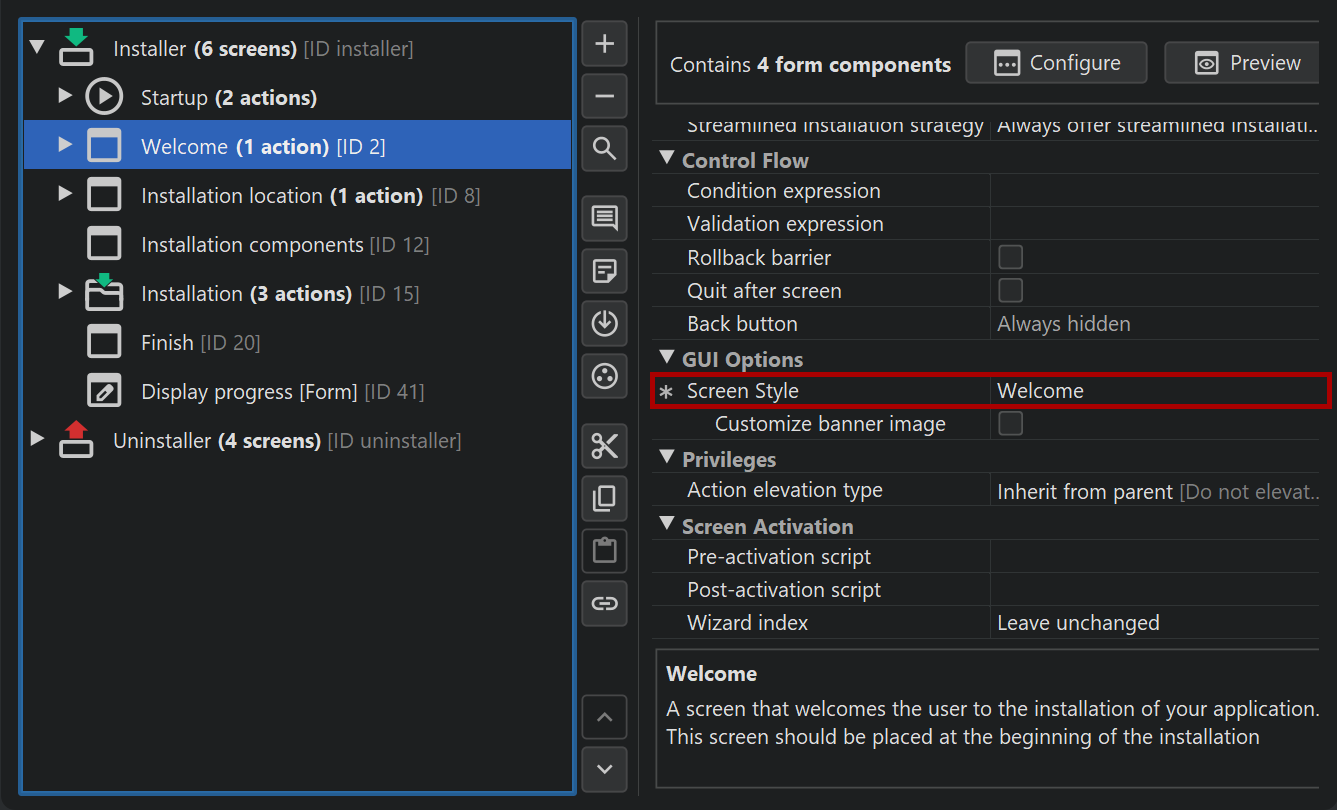Collapse the Control Flow section
The width and height of the screenshot is (1337, 810).
tap(667, 159)
